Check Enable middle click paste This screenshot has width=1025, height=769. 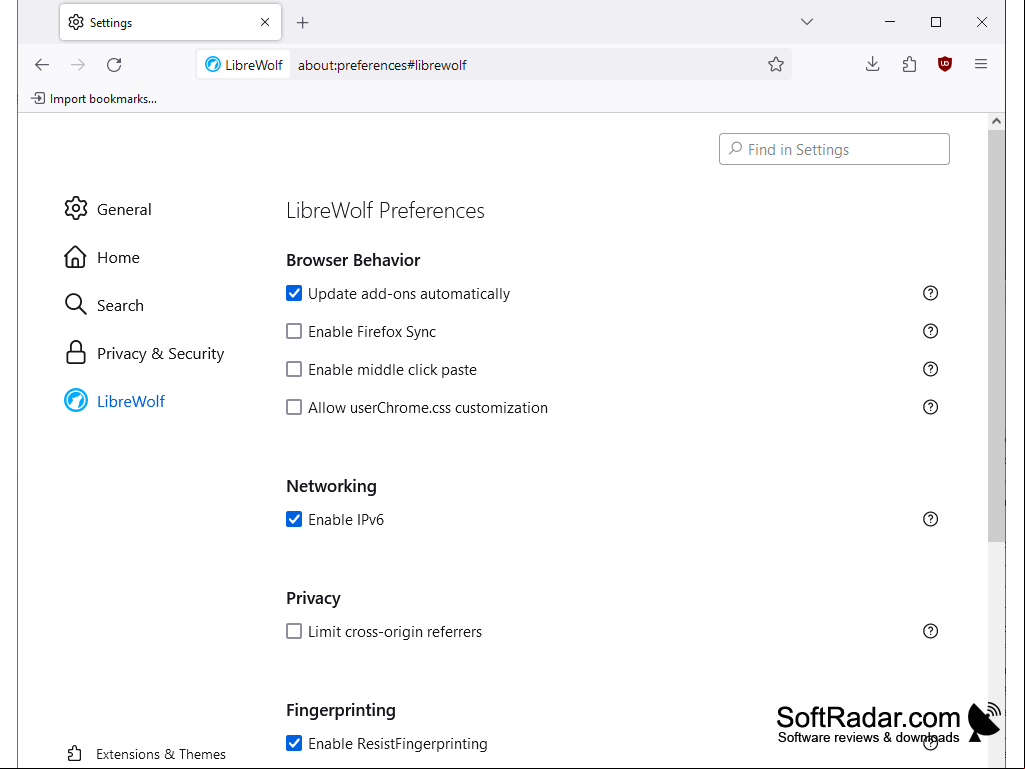click(x=294, y=369)
